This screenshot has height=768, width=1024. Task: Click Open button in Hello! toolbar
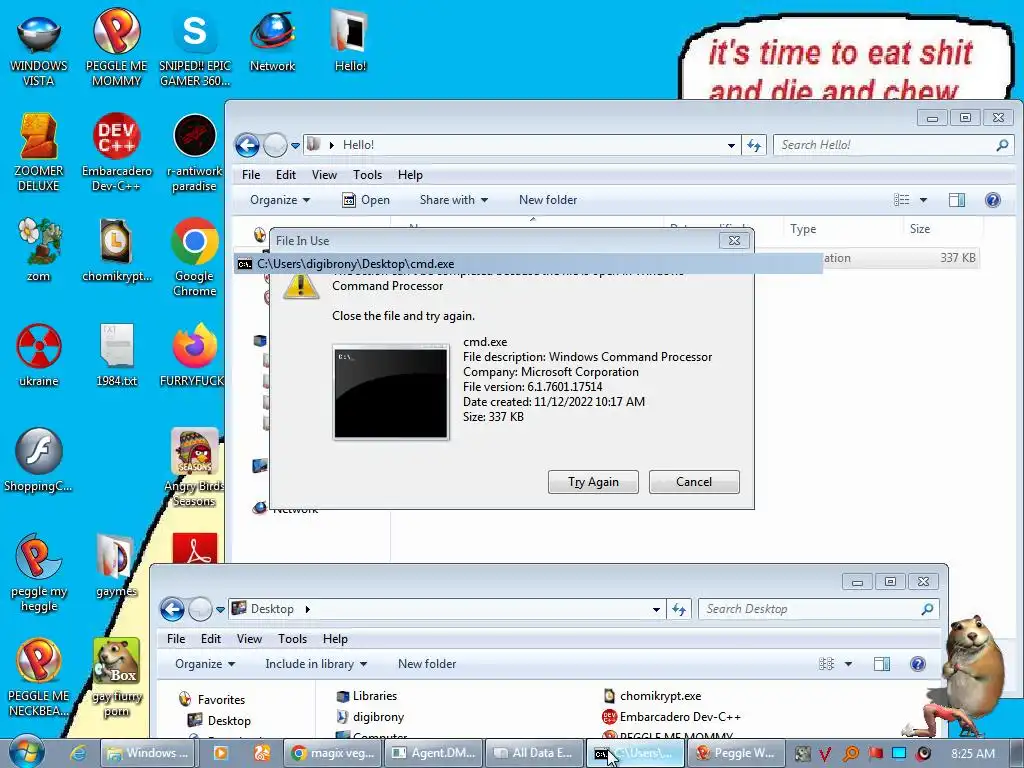(x=366, y=200)
